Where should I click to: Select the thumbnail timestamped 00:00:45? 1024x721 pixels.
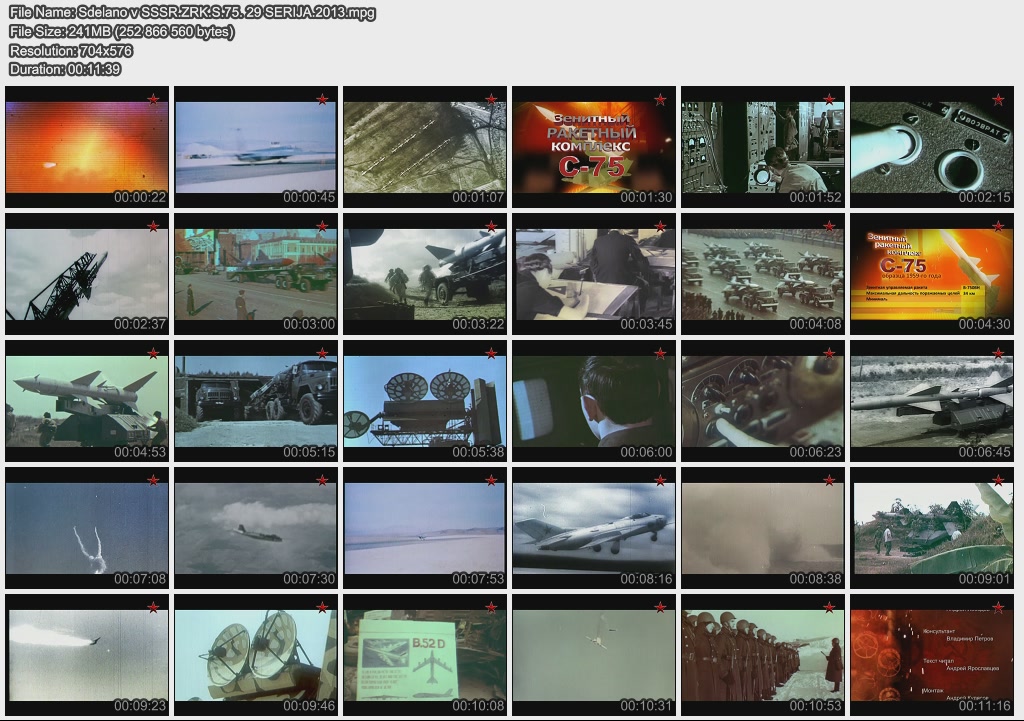[256, 146]
